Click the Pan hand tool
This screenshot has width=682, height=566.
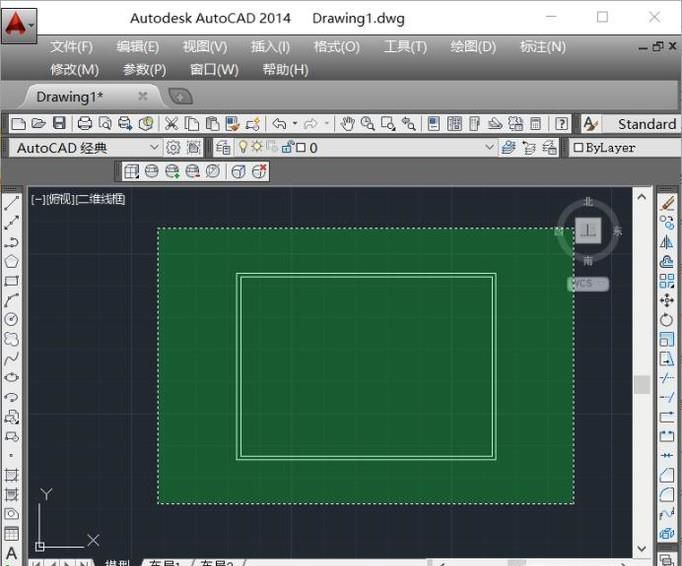[x=347, y=124]
